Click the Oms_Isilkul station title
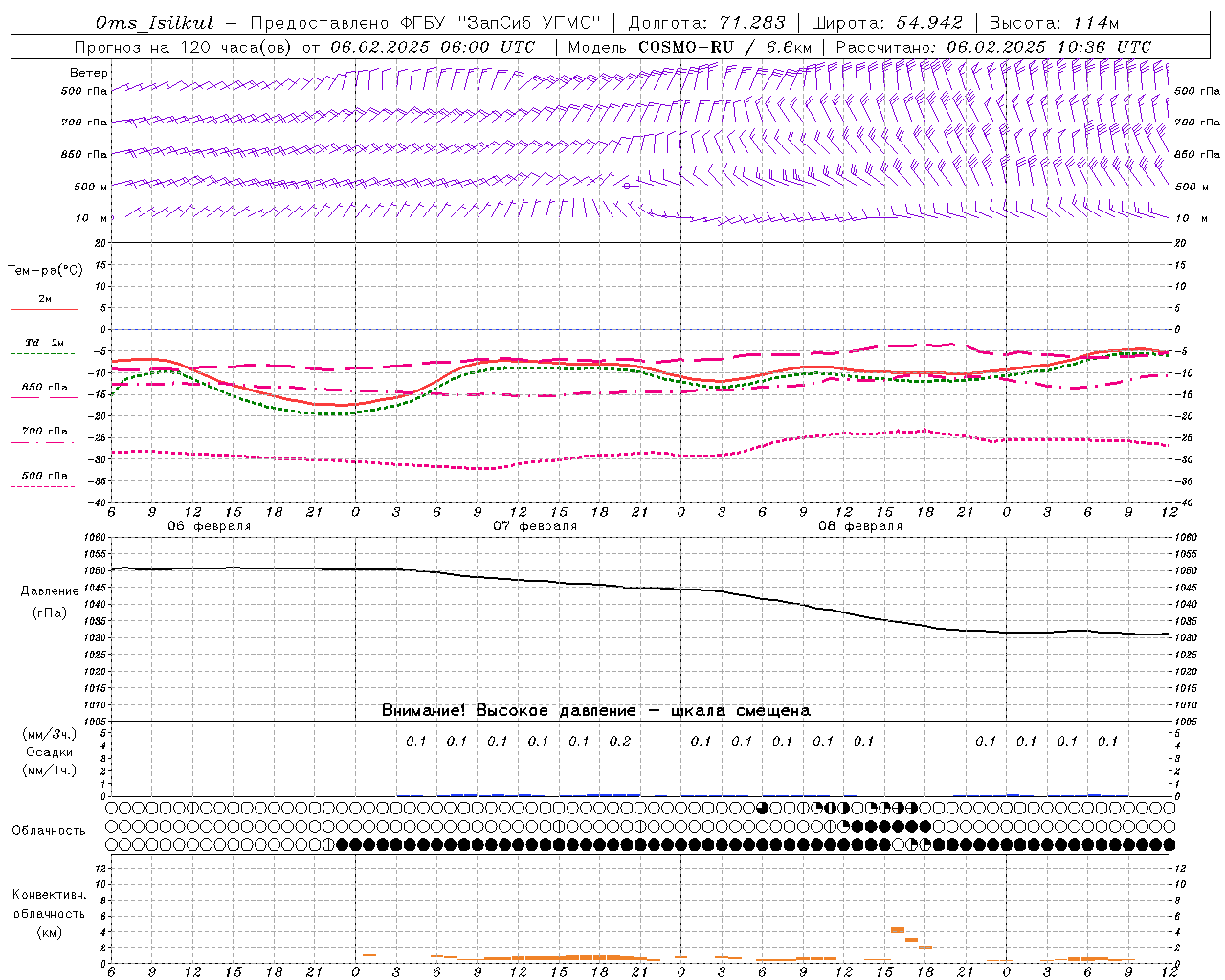The image size is (1225, 980). [x=155, y=23]
